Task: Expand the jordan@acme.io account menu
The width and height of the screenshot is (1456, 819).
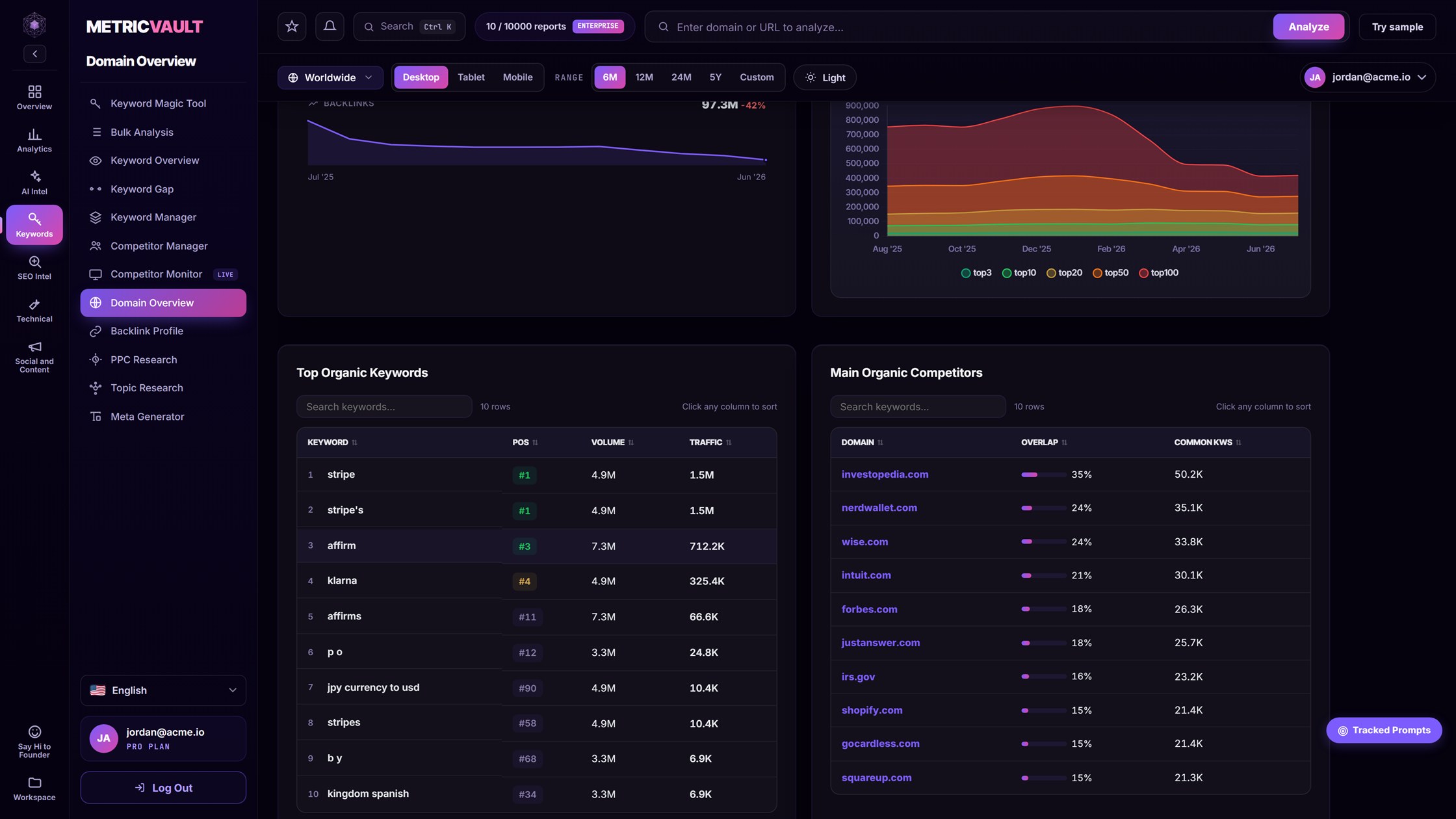Action: coord(1368,77)
